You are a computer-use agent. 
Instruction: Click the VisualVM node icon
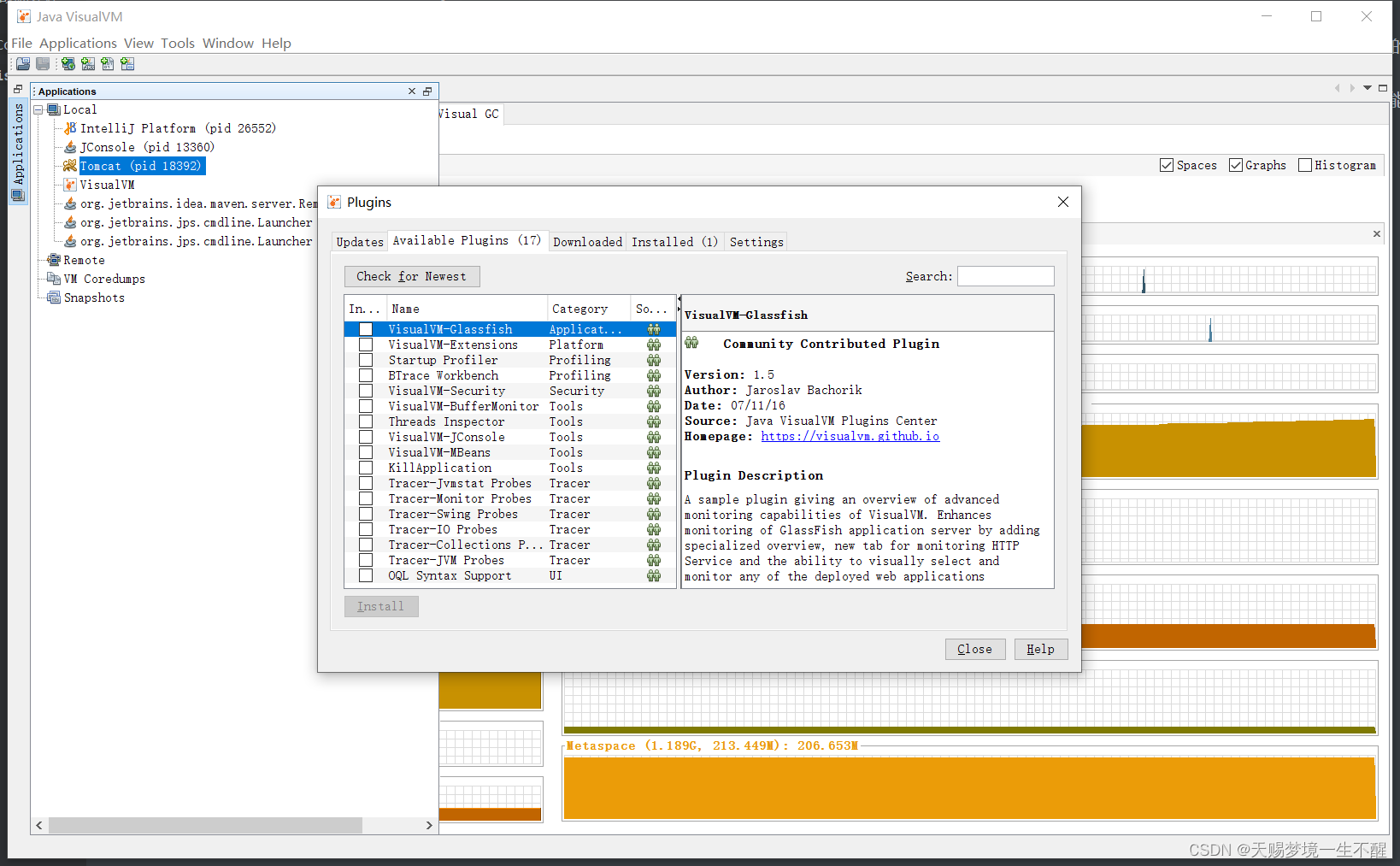coord(71,185)
